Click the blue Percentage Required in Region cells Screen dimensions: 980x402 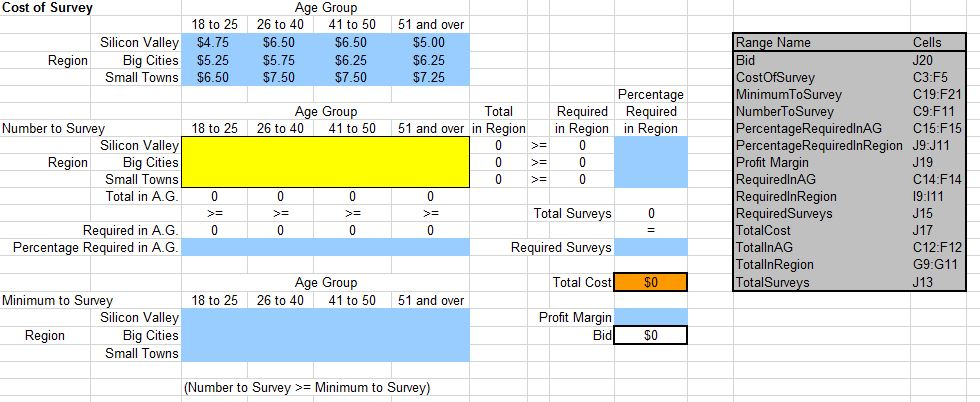point(650,162)
